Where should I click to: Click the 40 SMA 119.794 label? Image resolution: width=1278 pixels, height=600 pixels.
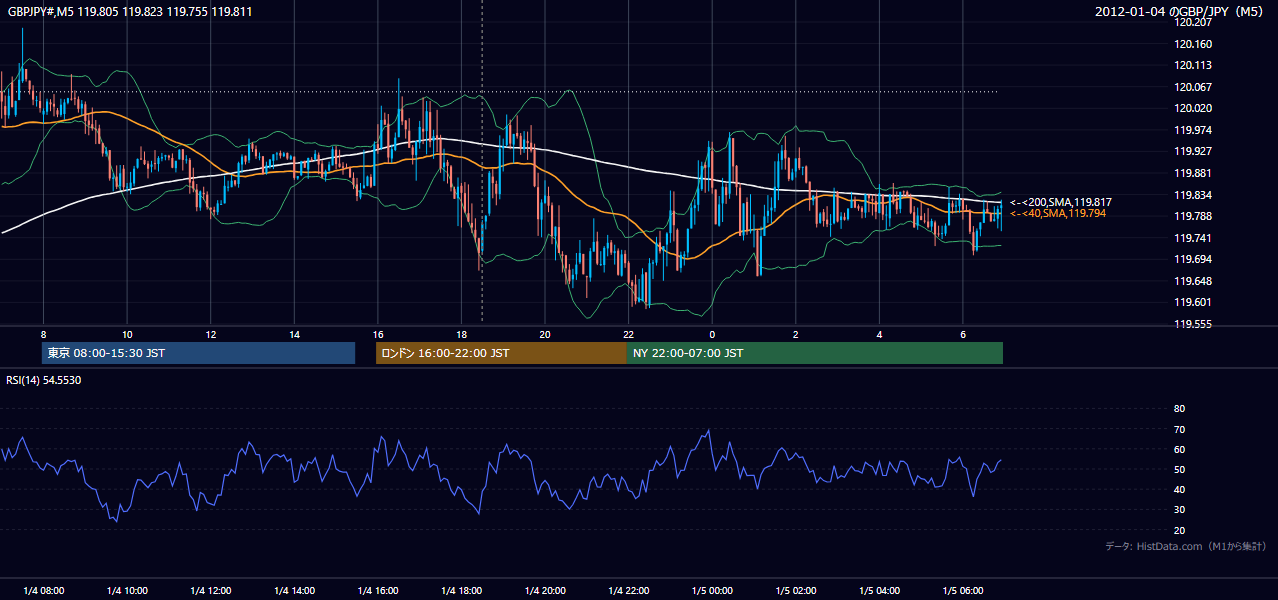[1057, 214]
